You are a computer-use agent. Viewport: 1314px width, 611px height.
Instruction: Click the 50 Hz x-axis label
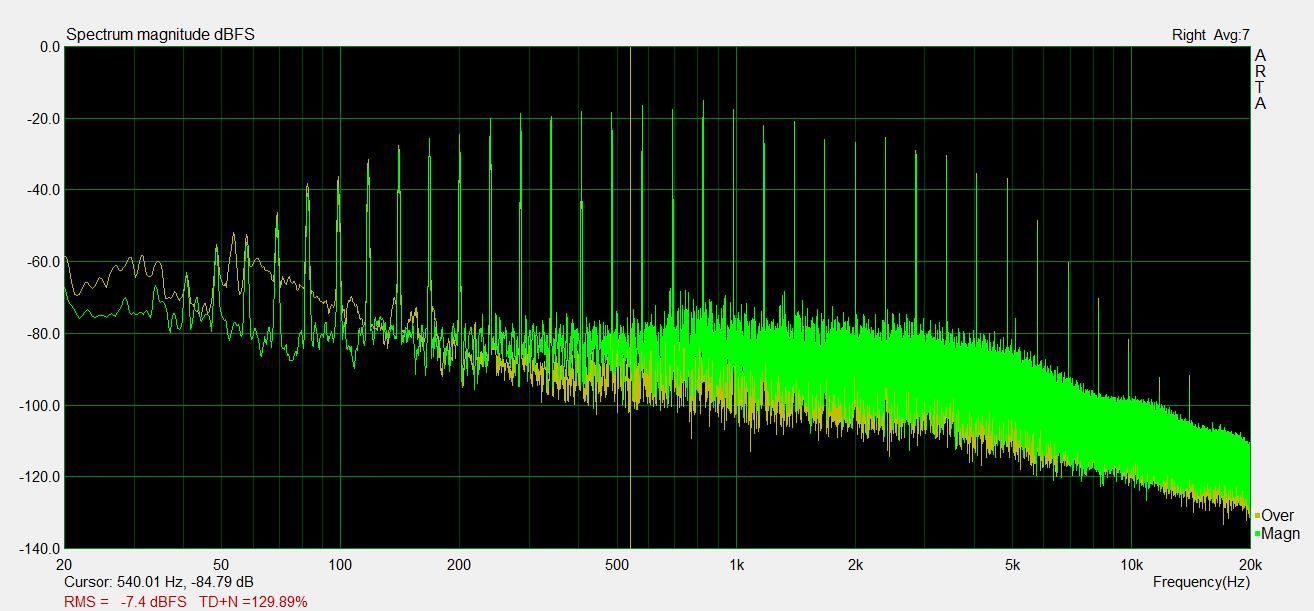[222, 565]
